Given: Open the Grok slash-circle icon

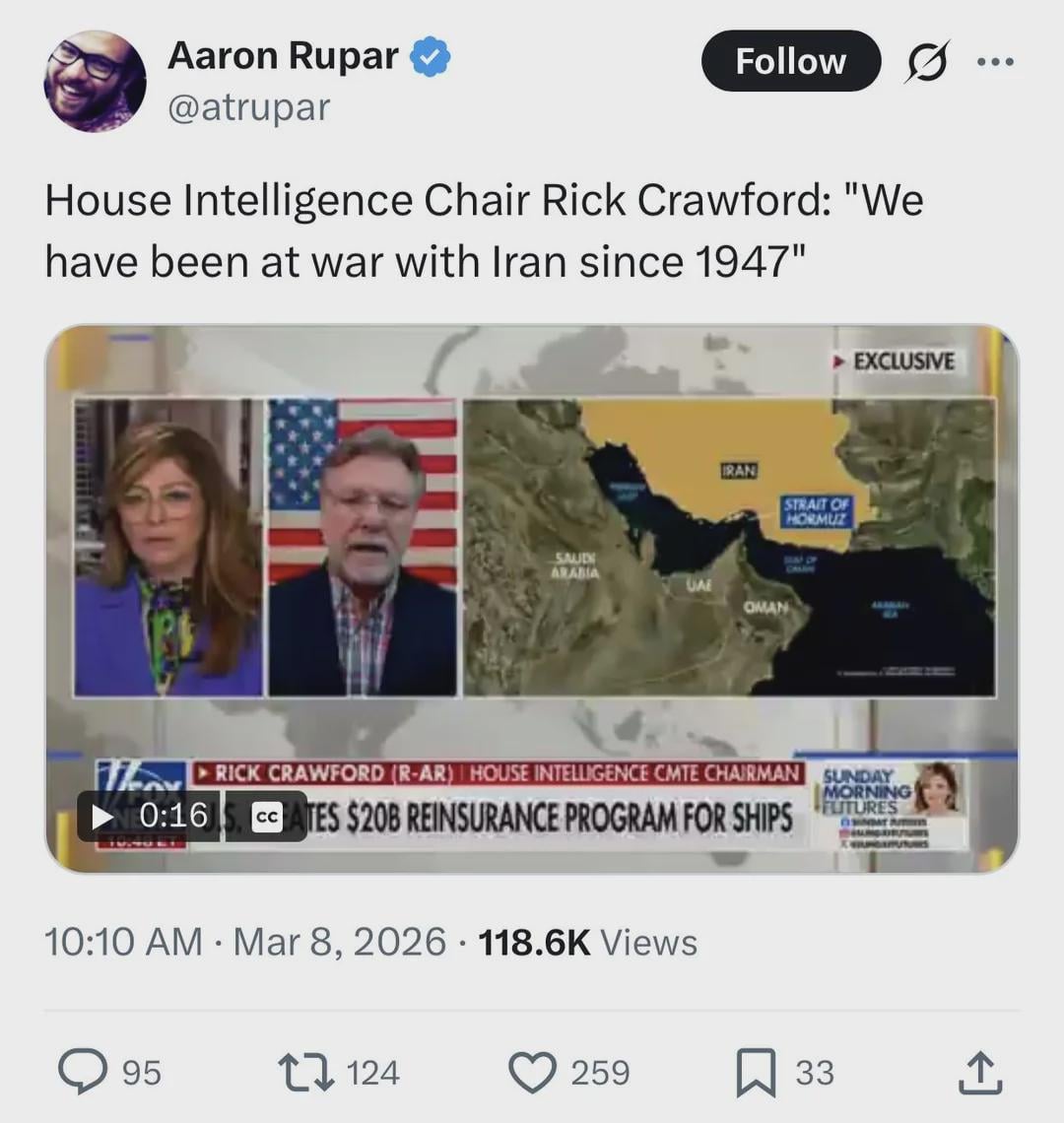Looking at the screenshot, I should click(x=928, y=62).
